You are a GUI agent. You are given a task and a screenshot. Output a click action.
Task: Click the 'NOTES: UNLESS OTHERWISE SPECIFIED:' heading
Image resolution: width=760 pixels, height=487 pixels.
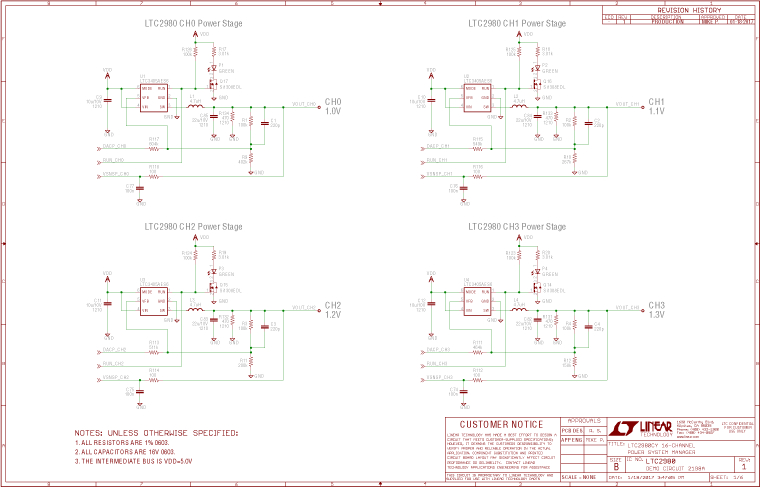[156, 433]
